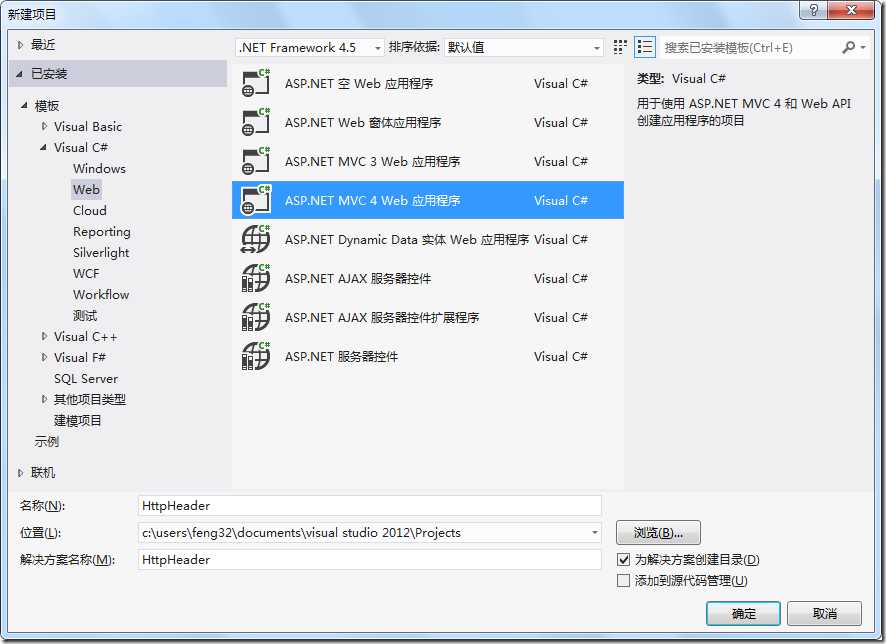The width and height of the screenshot is (886, 644).
Task: Collapse the Visual C# node
Action: click(44, 147)
